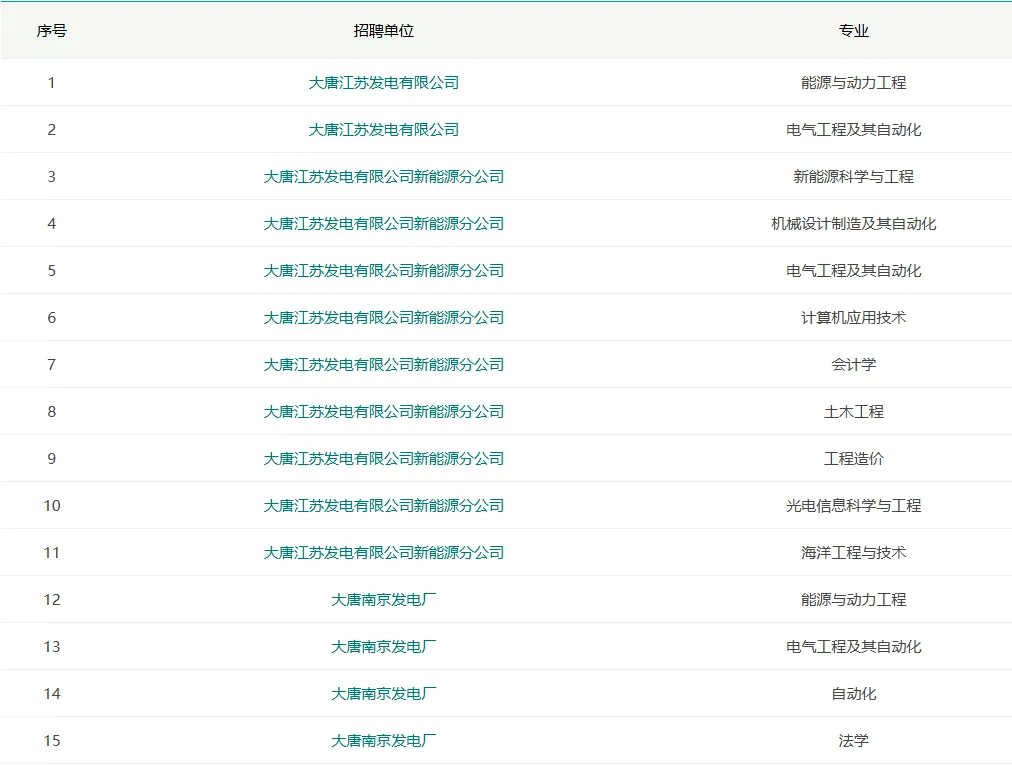Click sequence number 4
The width and height of the screenshot is (1012, 765).
coord(52,224)
